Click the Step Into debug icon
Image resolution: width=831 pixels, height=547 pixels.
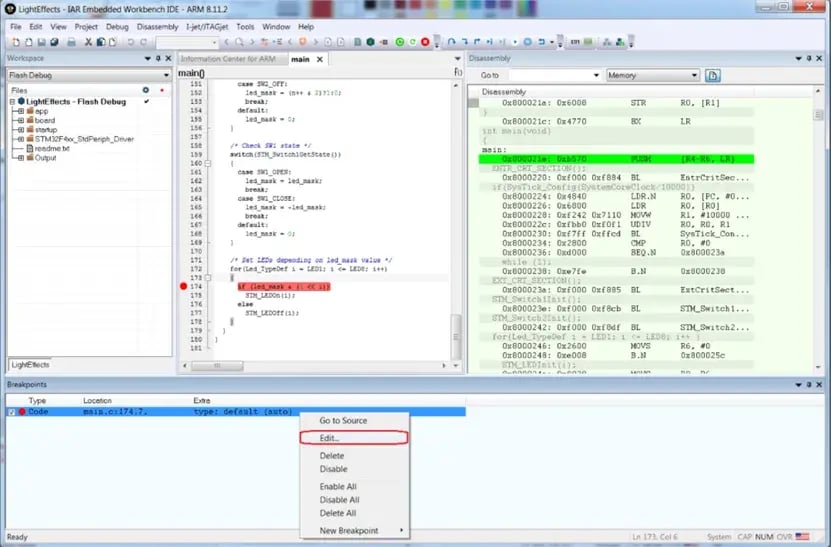[464, 42]
